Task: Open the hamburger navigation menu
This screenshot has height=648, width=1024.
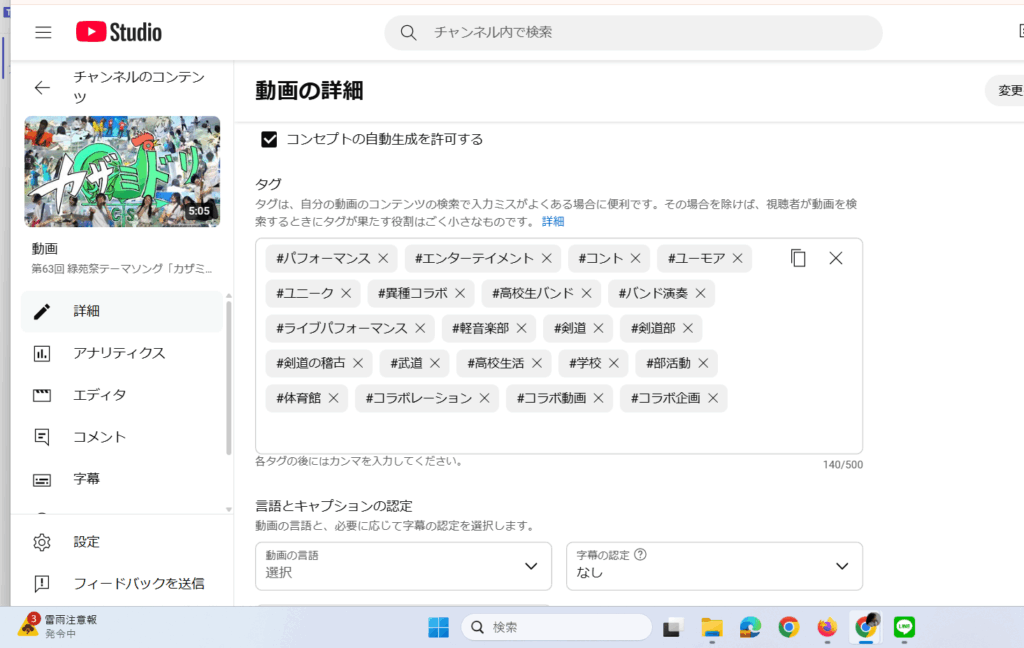Action: [43, 32]
